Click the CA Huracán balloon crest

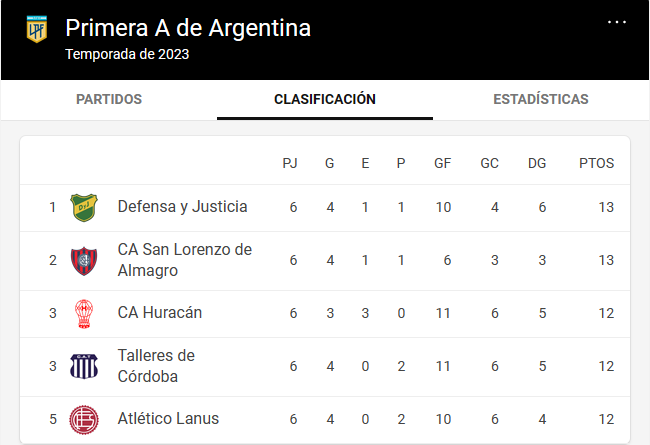[84, 314]
